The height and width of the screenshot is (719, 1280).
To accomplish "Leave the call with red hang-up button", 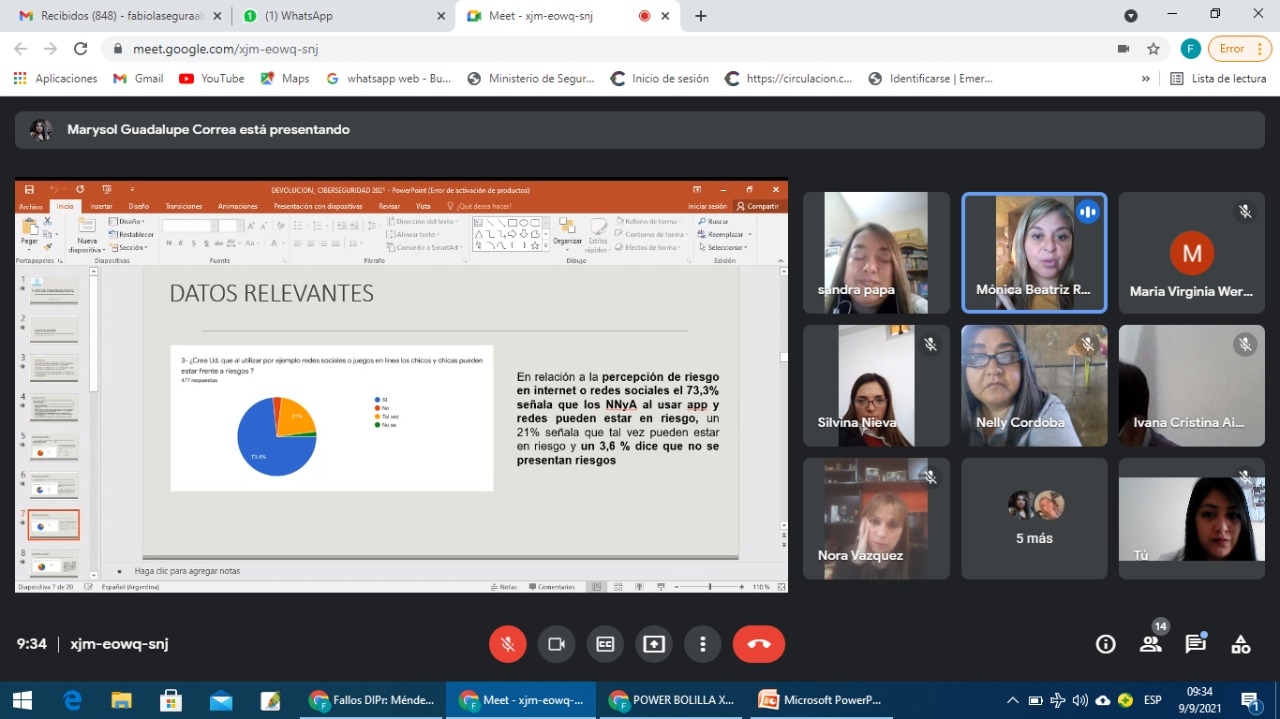I will [758, 644].
